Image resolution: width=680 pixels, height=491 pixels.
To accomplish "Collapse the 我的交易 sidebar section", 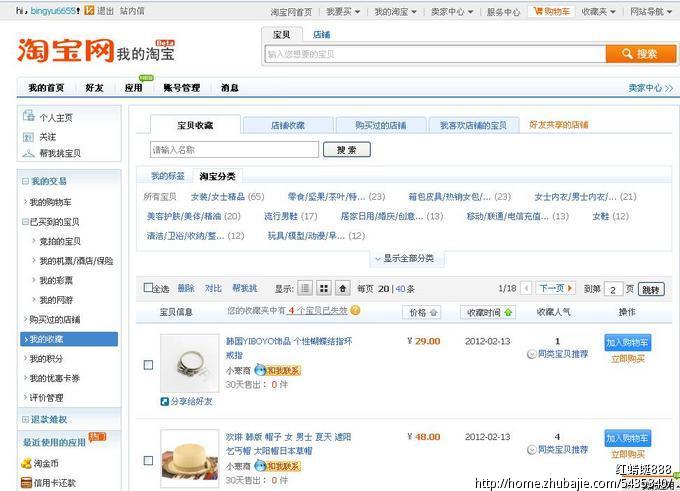I will [x=26, y=181].
